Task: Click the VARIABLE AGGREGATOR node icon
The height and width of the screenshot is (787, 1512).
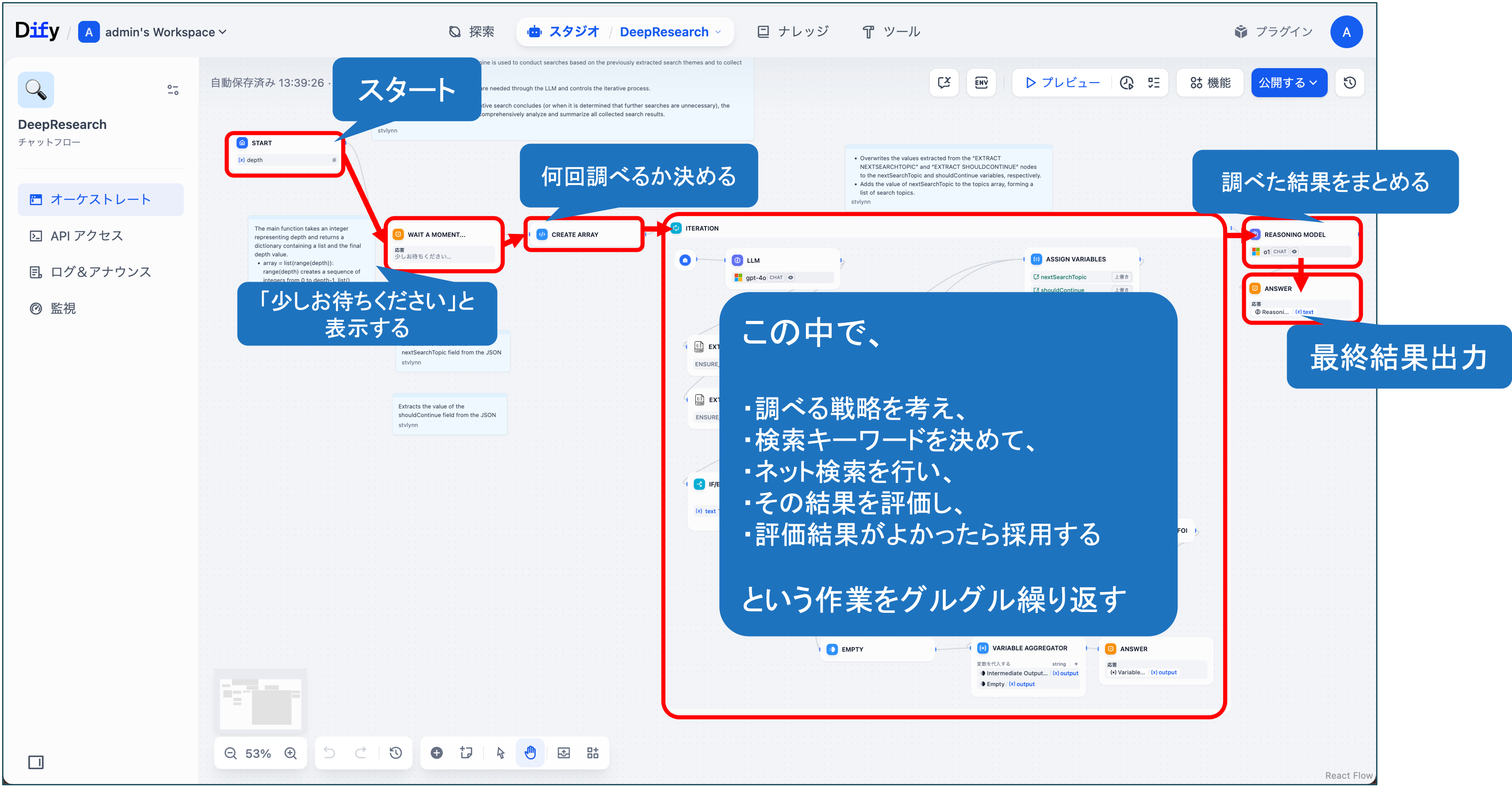Action: 983,648
